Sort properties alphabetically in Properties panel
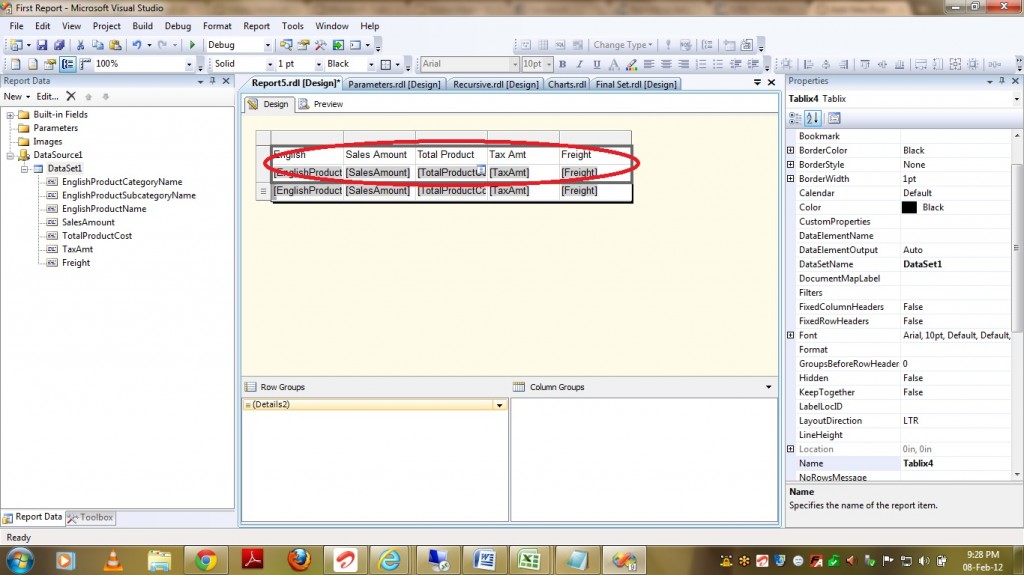The image size is (1024, 575). coord(814,118)
